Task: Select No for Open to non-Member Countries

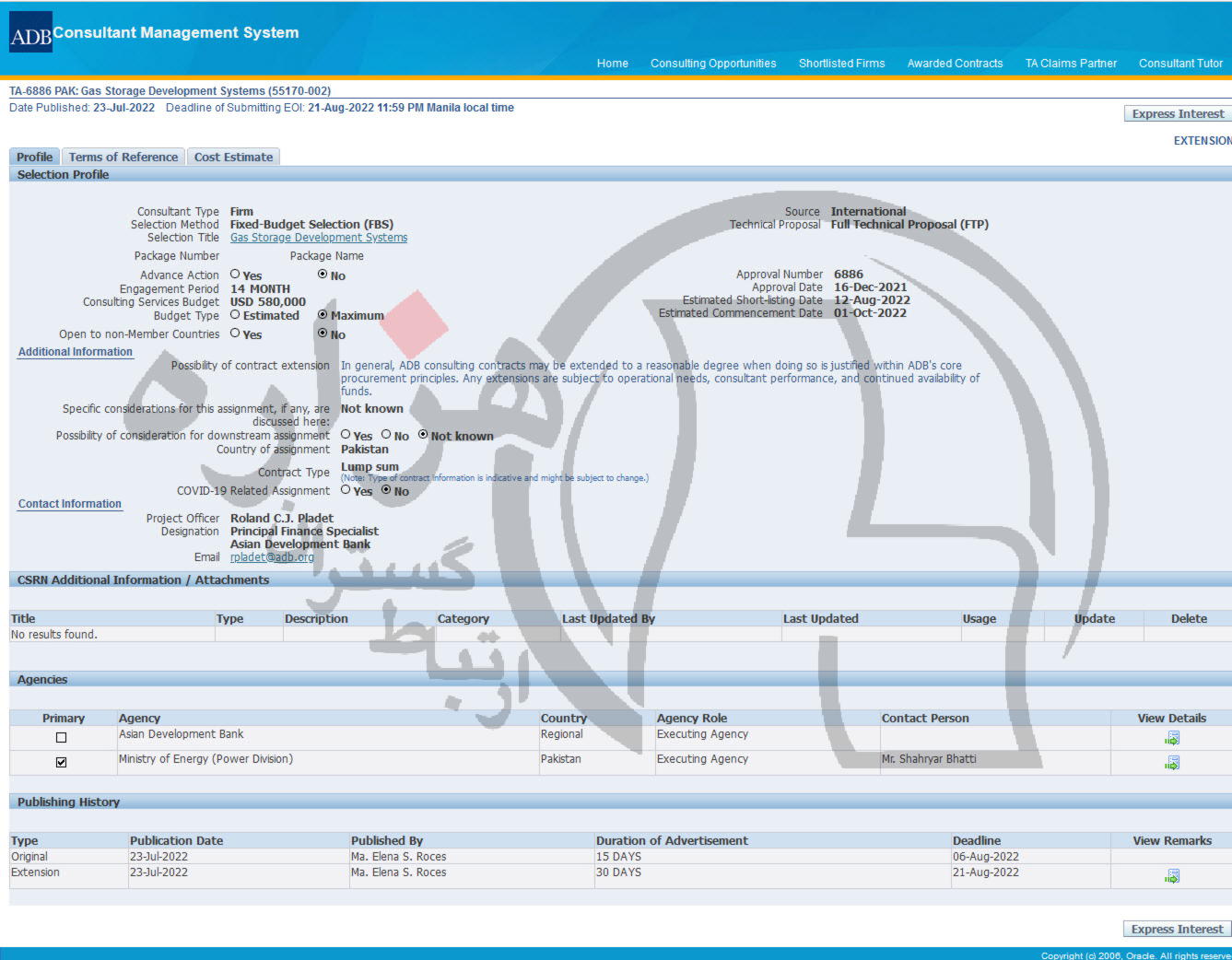Action: click(323, 334)
